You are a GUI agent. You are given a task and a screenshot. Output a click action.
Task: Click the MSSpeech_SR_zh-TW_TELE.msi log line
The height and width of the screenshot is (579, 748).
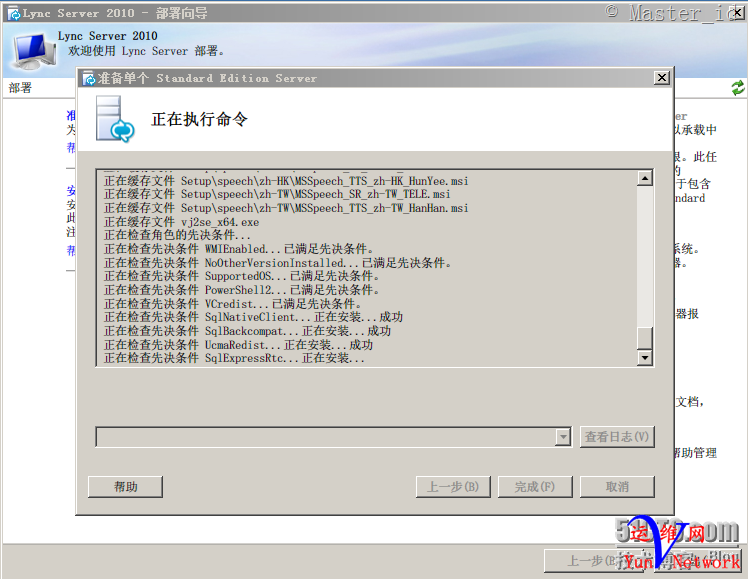pyautogui.click(x=277, y=195)
